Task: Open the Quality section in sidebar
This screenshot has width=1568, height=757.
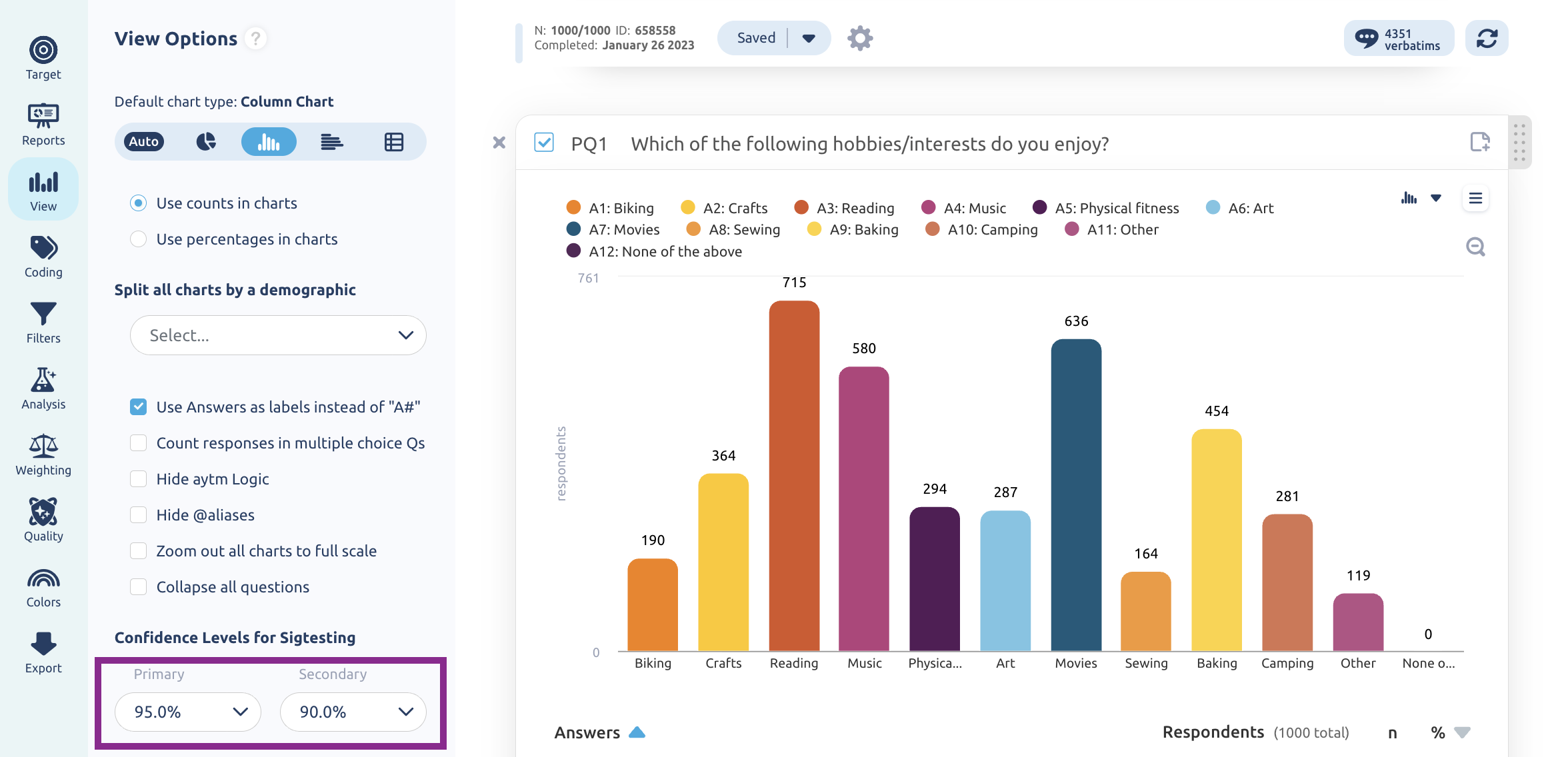Action: [x=43, y=520]
